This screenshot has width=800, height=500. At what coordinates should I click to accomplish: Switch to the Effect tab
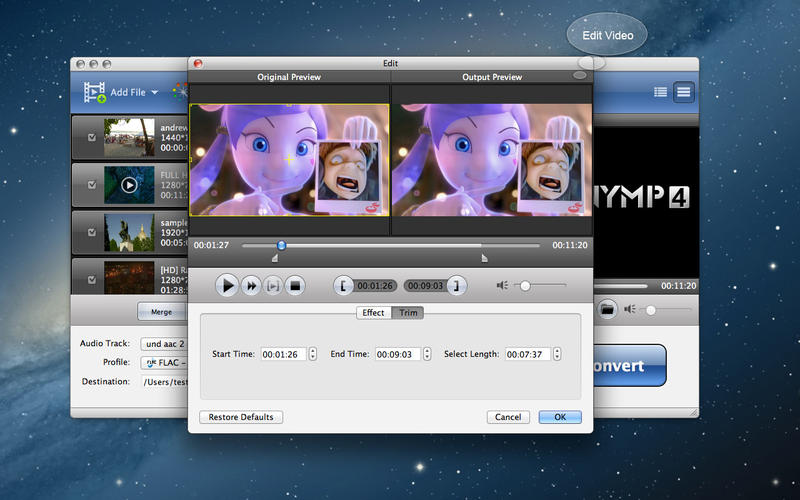373,313
